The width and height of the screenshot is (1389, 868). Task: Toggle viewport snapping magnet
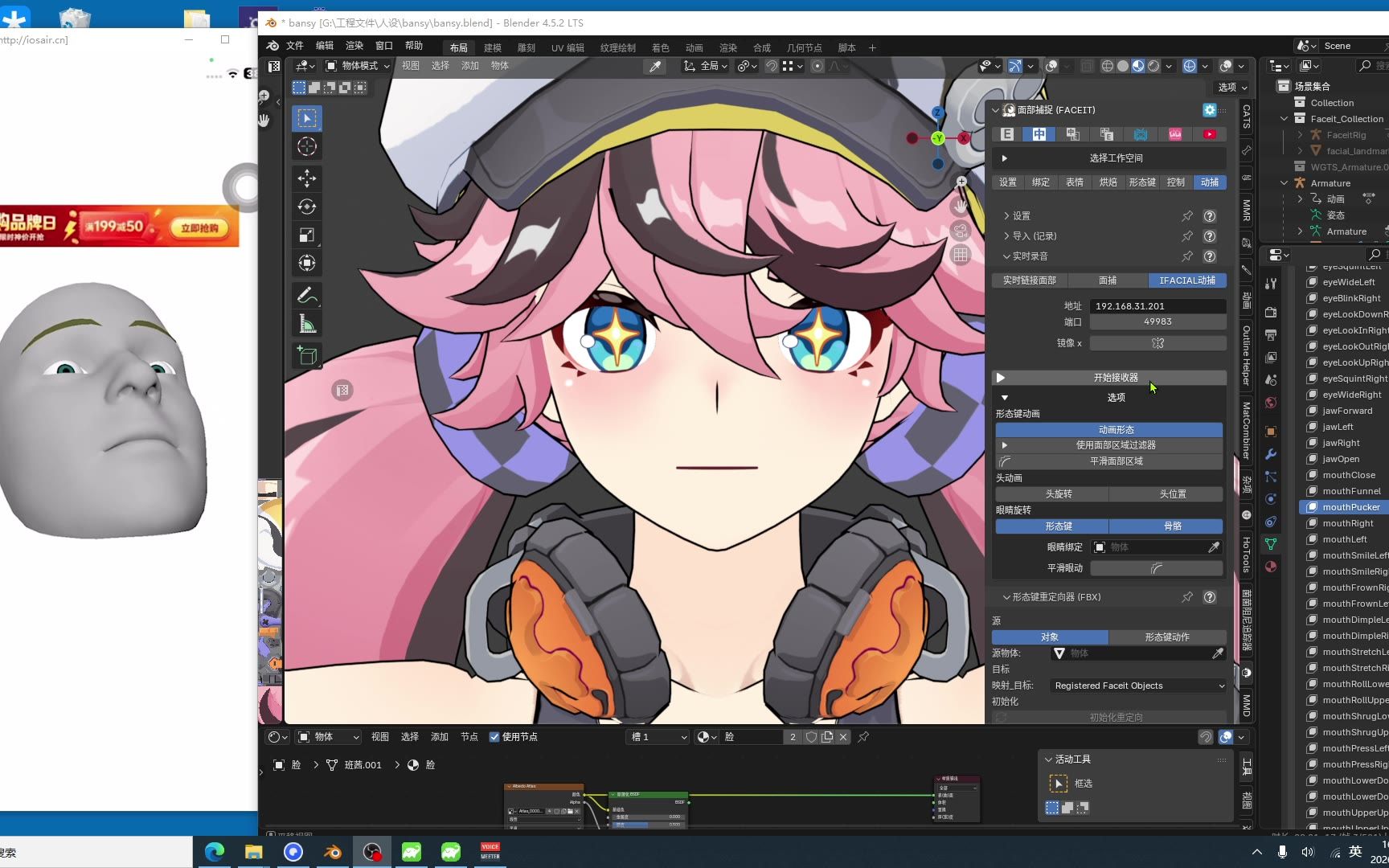click(772, 66)
